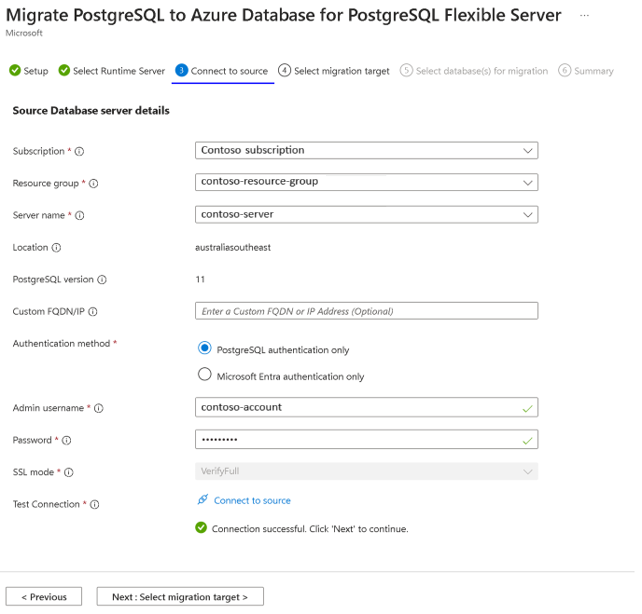Click the Previous button

point(43,597)
